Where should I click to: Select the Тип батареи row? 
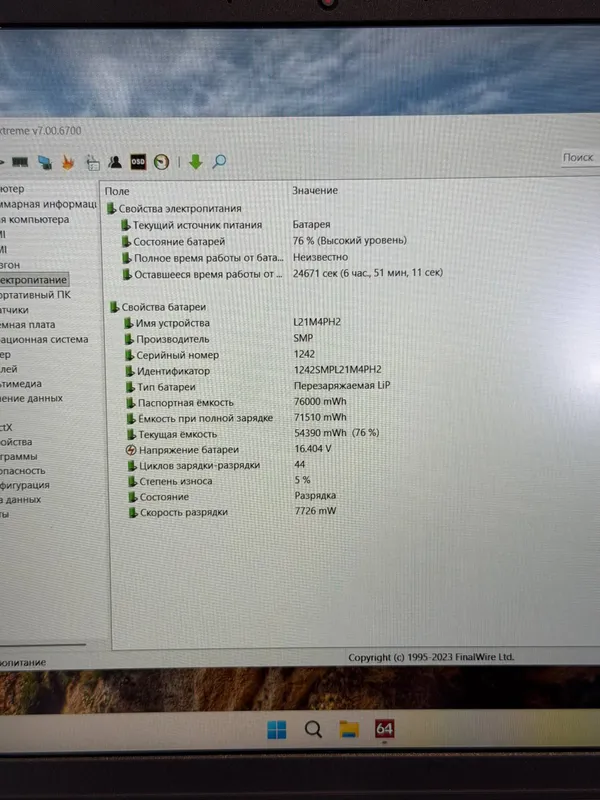tap(161, 387)
